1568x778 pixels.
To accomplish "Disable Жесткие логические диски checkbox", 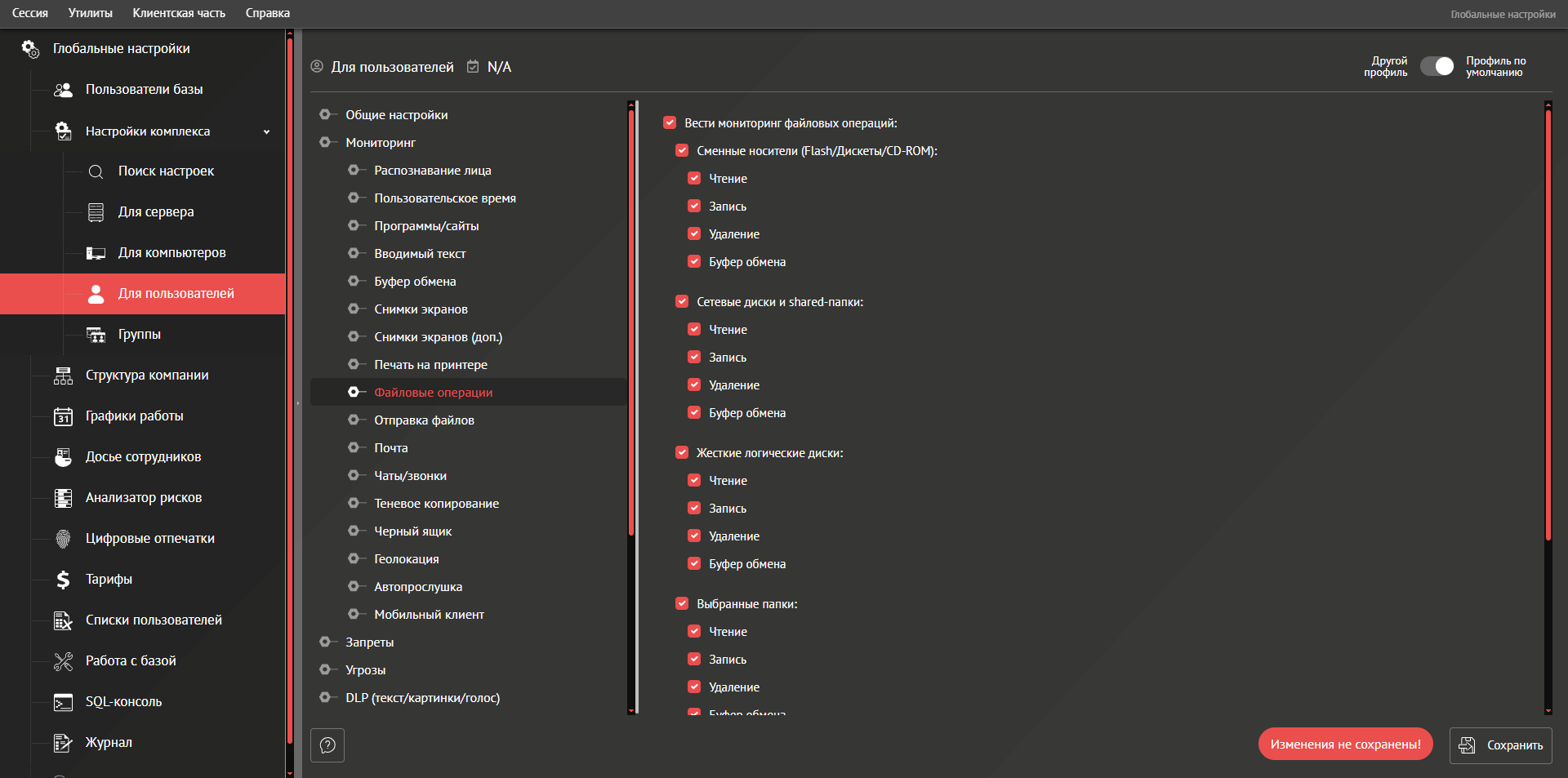I will click(682, 453).
